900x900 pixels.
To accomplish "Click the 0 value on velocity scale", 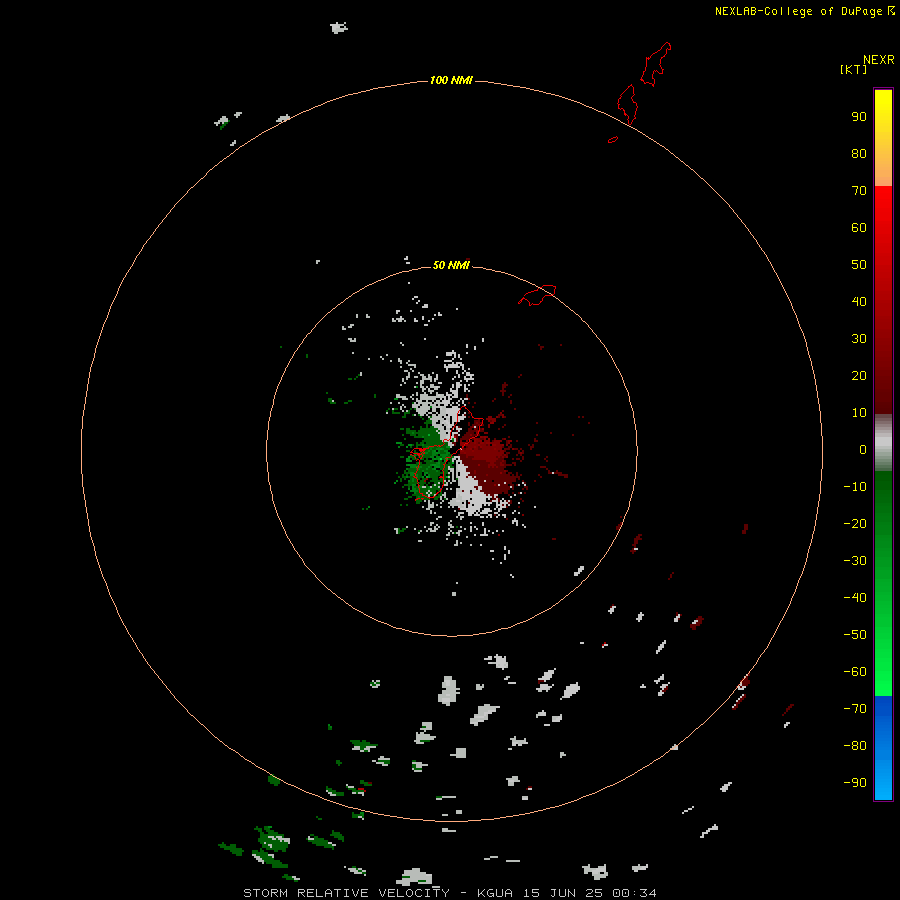I will point(863,449).
